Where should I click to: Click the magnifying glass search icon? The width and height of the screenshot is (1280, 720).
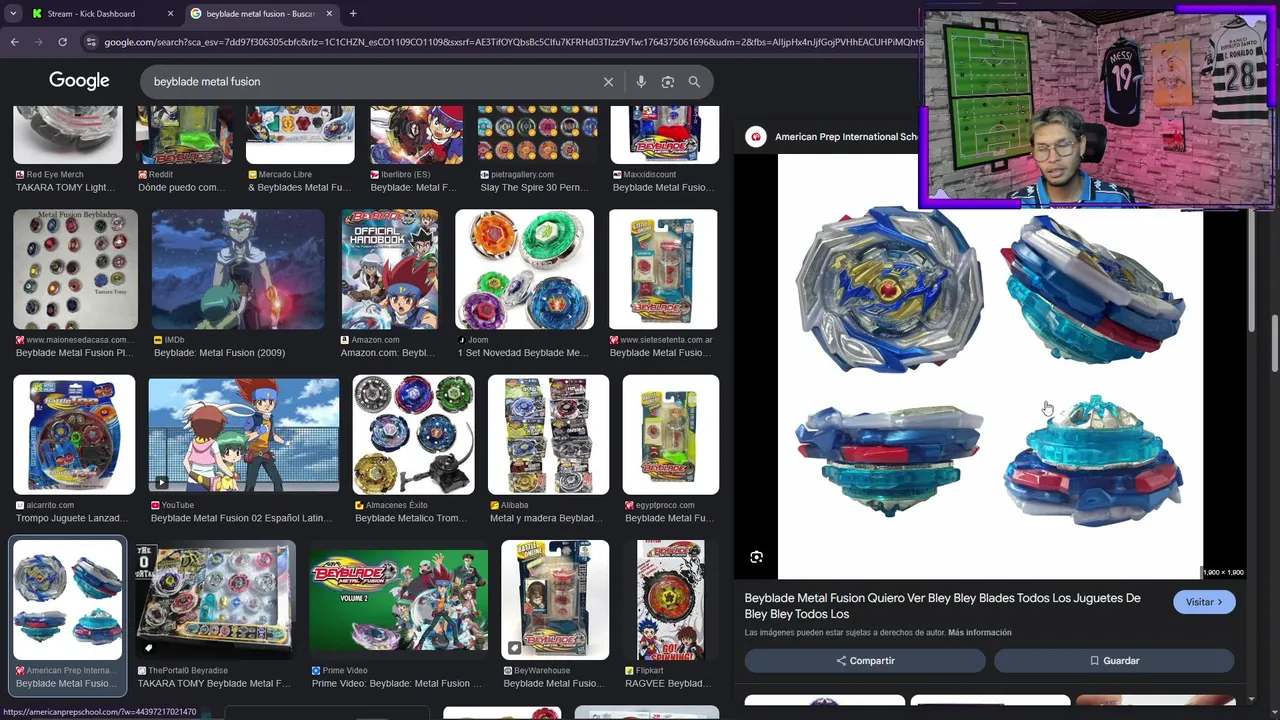694,82
